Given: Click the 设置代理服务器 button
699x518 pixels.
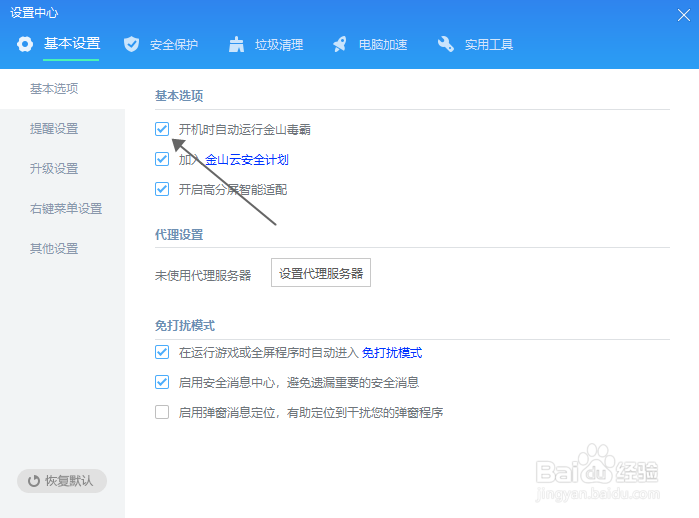Looking at the screenshot, I should (321, 273).
